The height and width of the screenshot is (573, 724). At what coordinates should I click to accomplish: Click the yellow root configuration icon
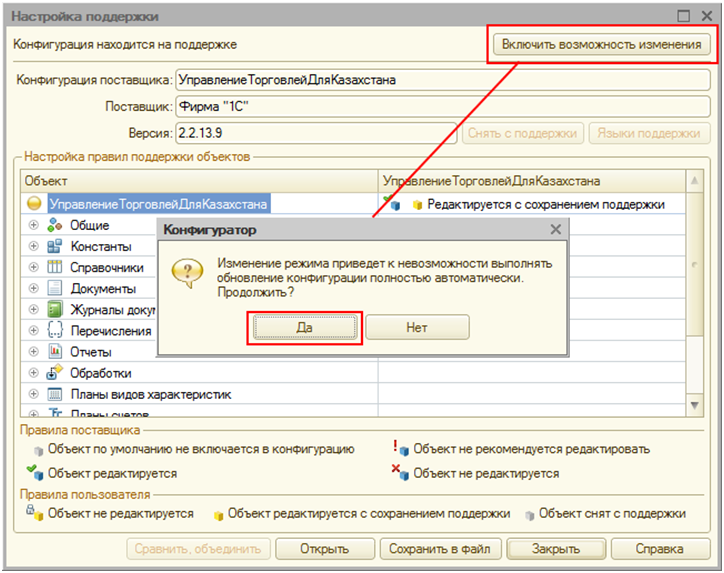pos(34,205)
